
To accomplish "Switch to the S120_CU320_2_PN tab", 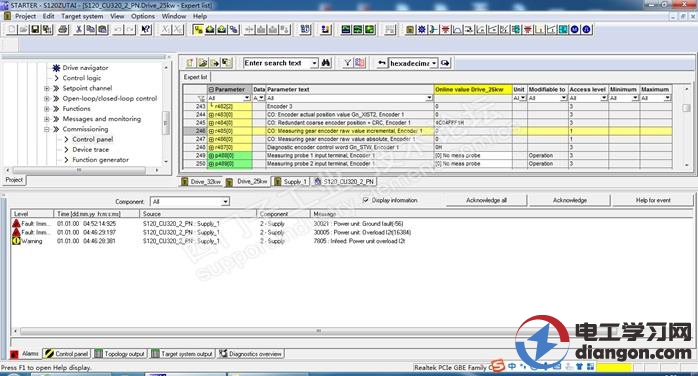I will tap(344, 182).
